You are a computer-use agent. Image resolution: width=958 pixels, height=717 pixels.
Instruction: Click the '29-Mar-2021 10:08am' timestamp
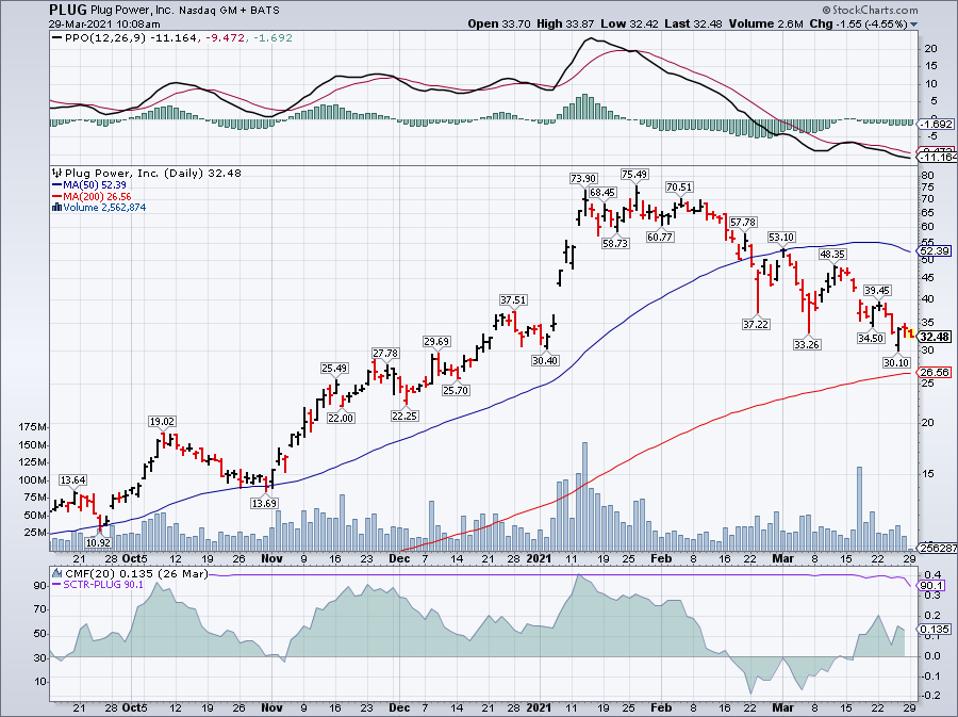[x=105, y=24]
